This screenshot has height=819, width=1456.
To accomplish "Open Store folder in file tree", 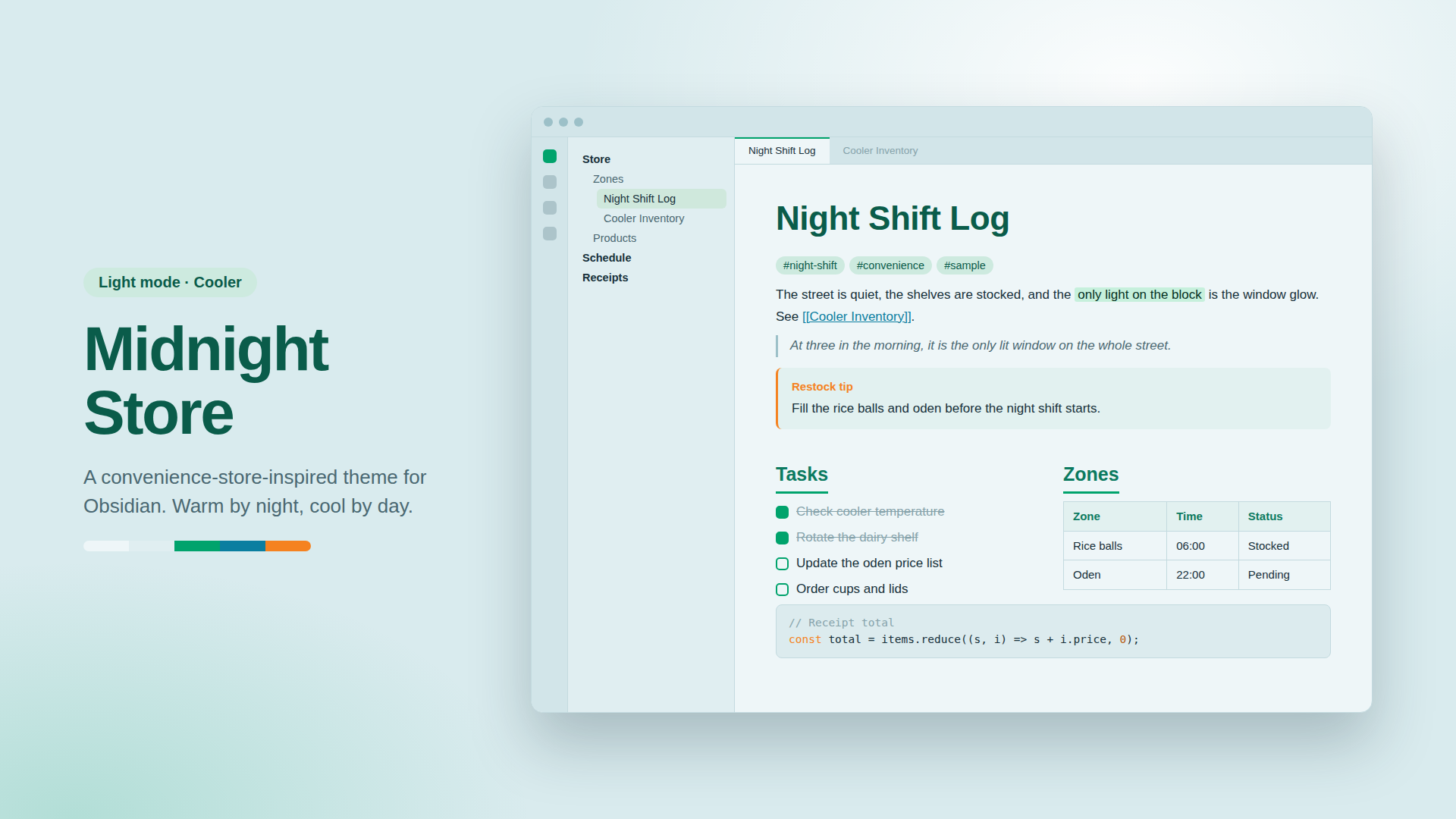I will click(596, 159).
